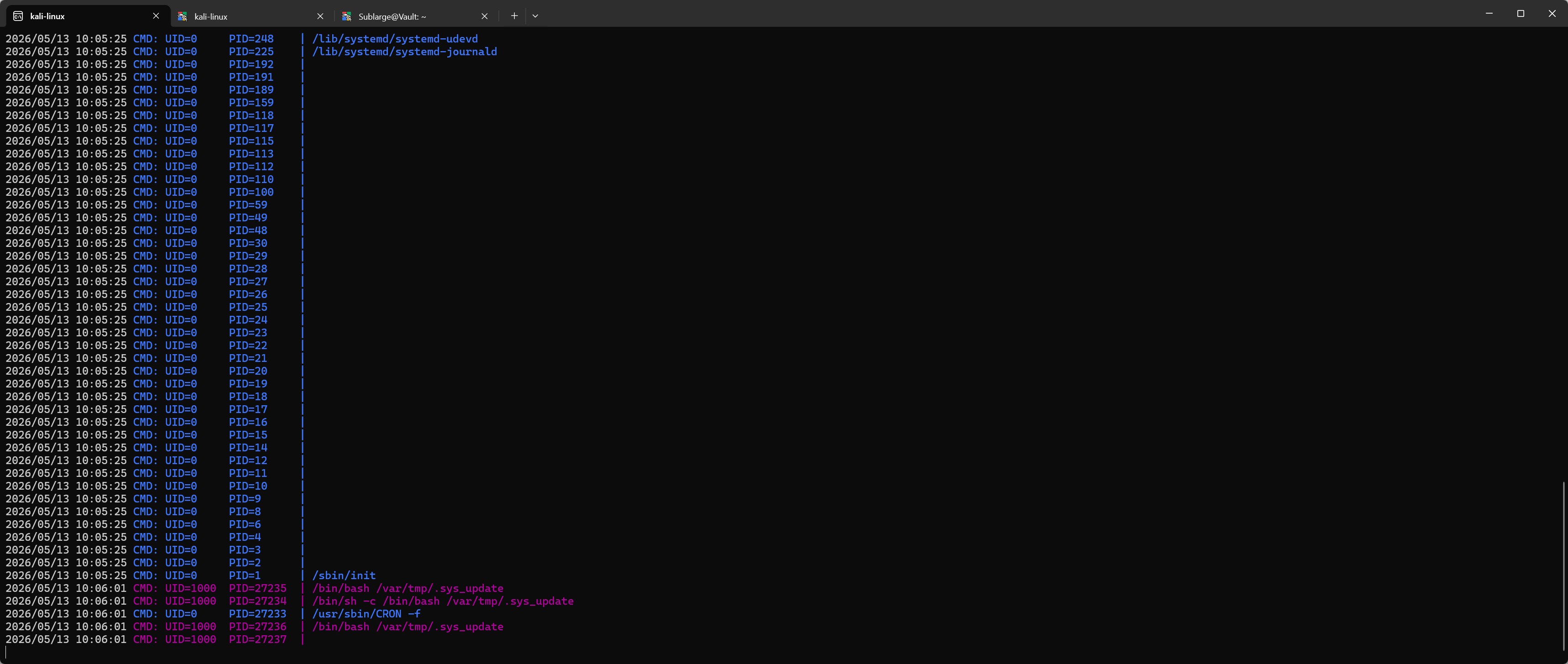Click the terminal icon on first tab
1568x664 pixels.
pos(18,16)
